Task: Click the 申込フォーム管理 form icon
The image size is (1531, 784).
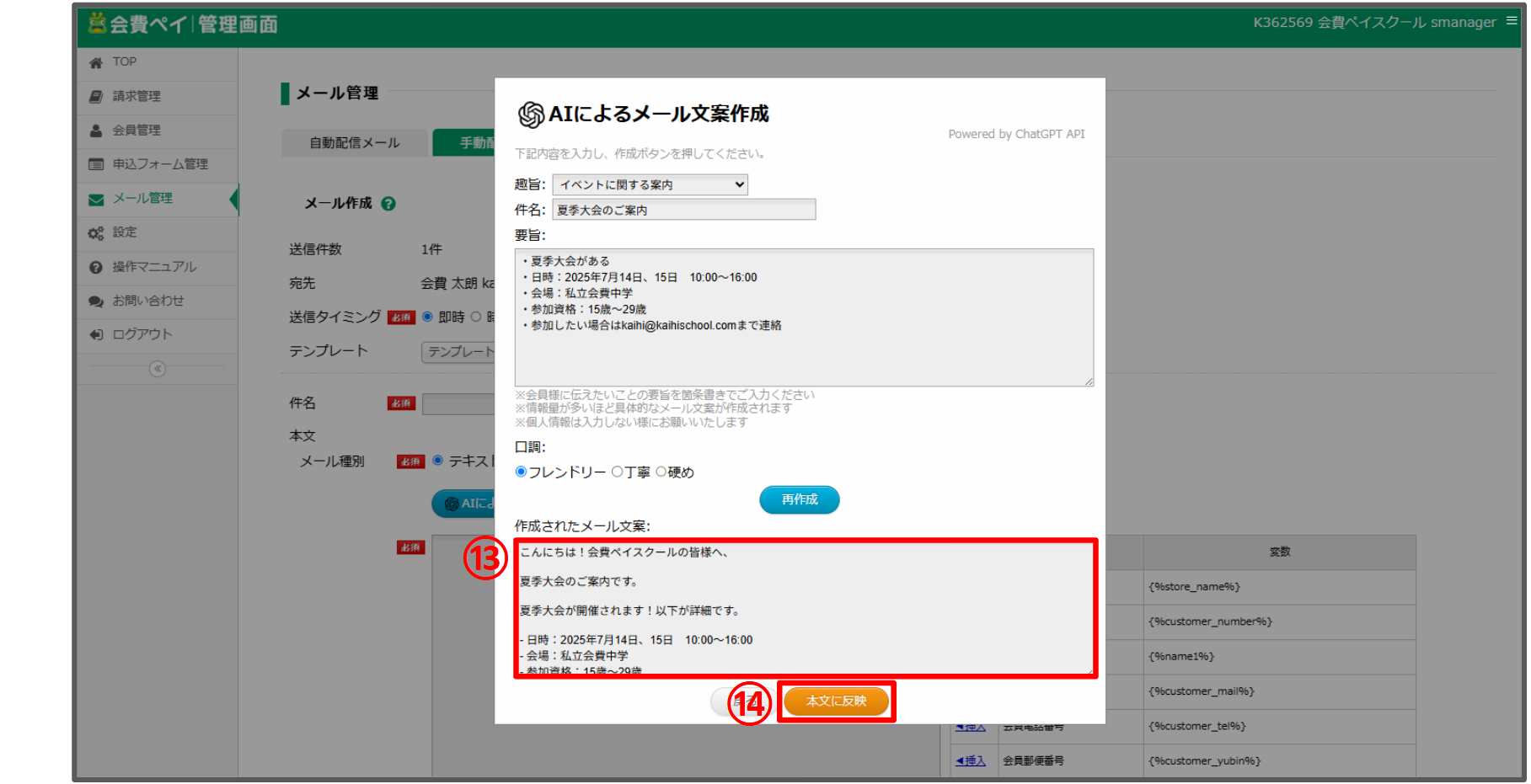Action: coord(96,164)
